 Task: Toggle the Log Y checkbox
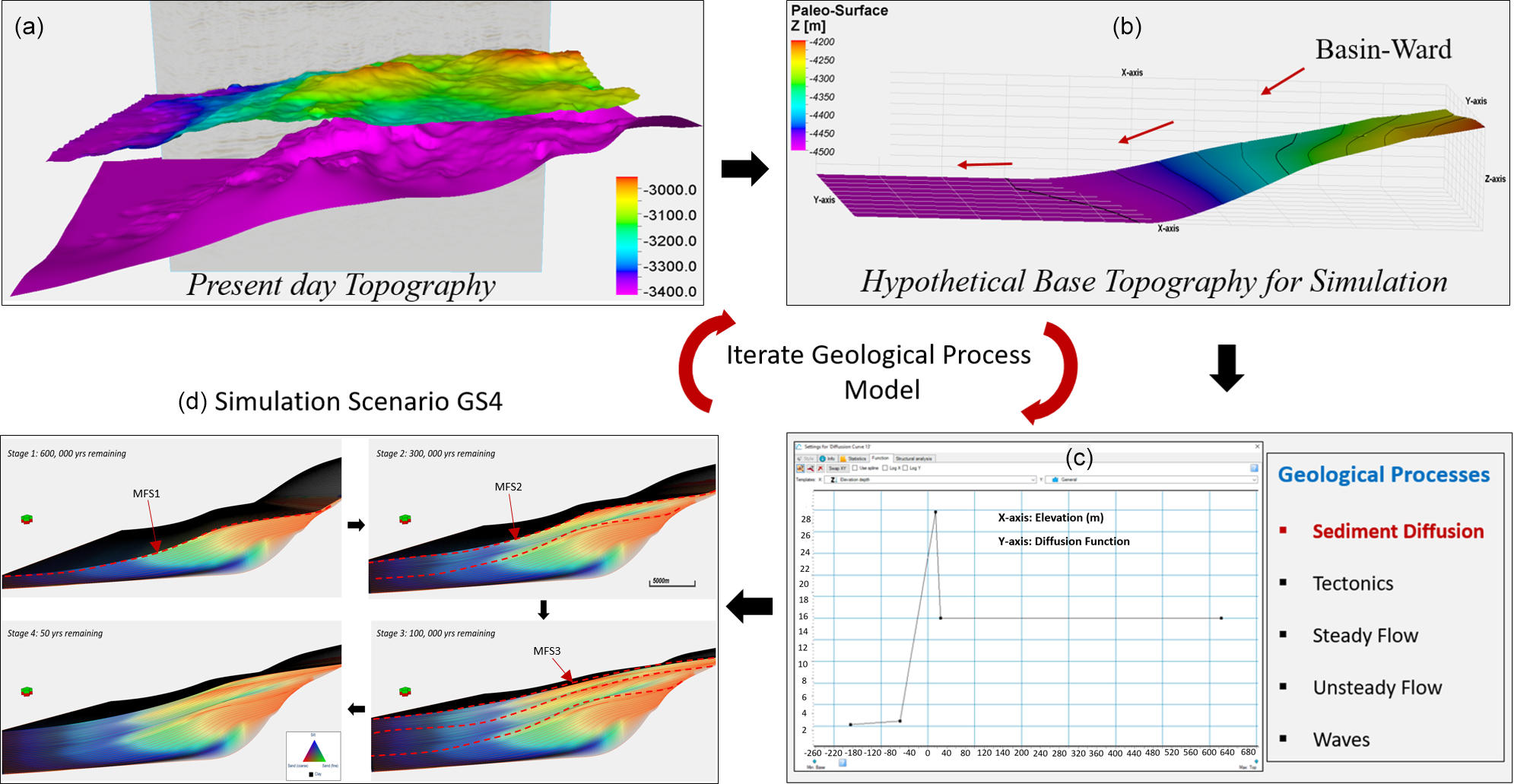pos(905,468)
